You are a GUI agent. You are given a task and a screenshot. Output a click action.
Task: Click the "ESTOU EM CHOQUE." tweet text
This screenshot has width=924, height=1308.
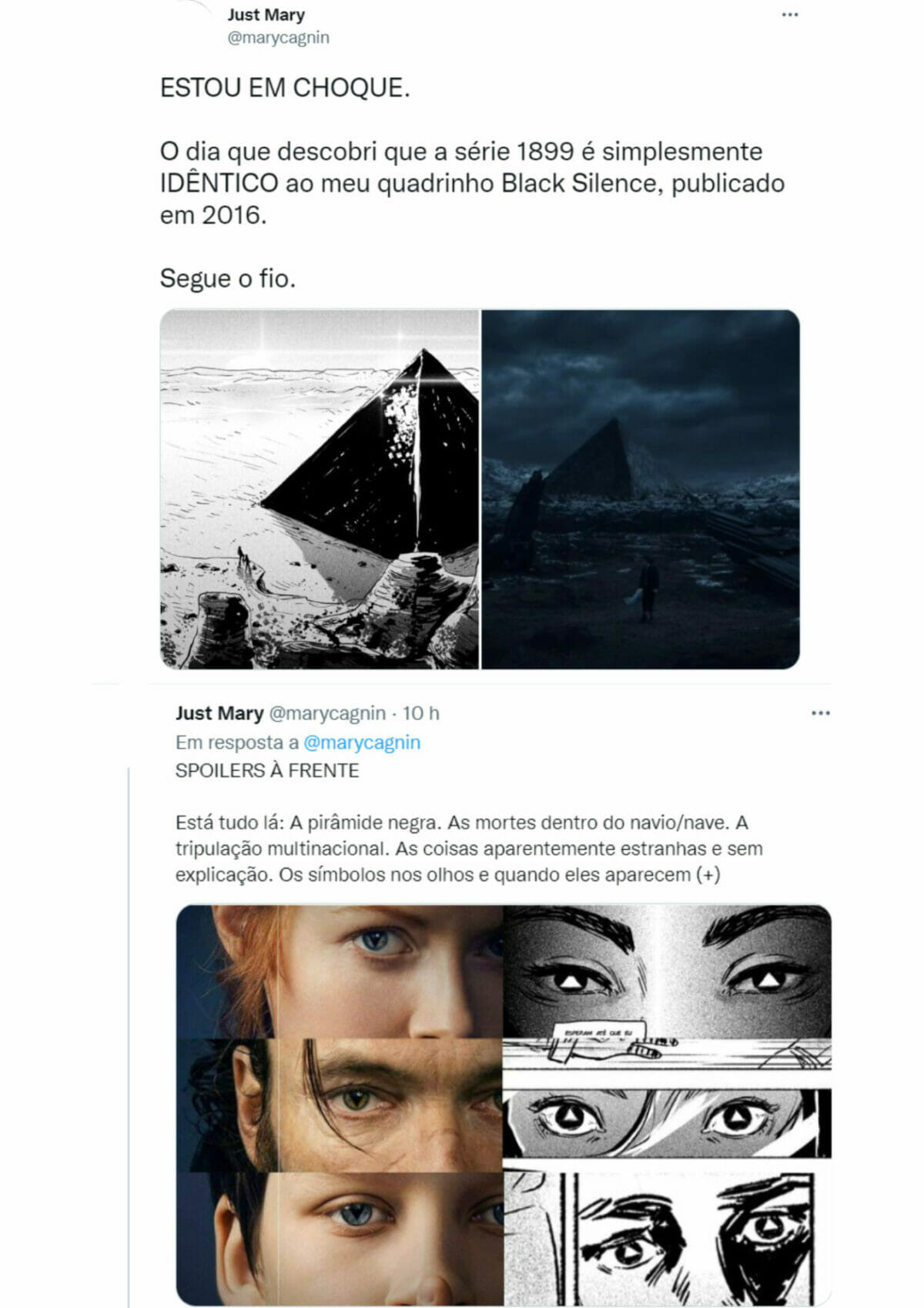[285, 88]
